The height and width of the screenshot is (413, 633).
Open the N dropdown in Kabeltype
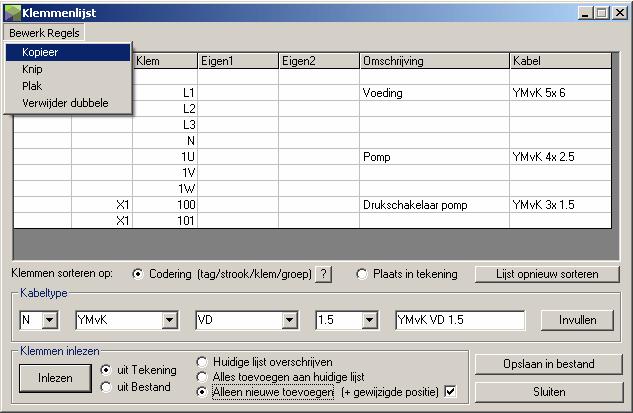pos(50,320)
